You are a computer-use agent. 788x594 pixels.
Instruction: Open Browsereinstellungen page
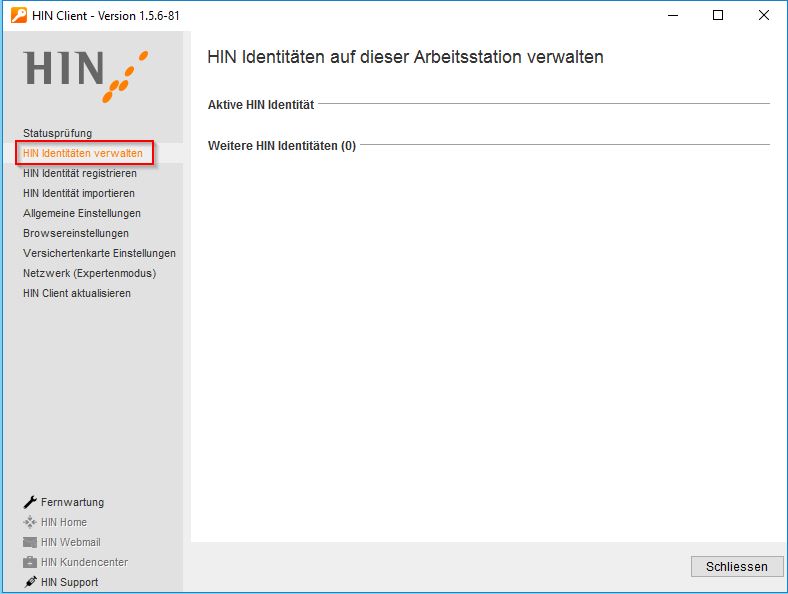tap(76, 233)
